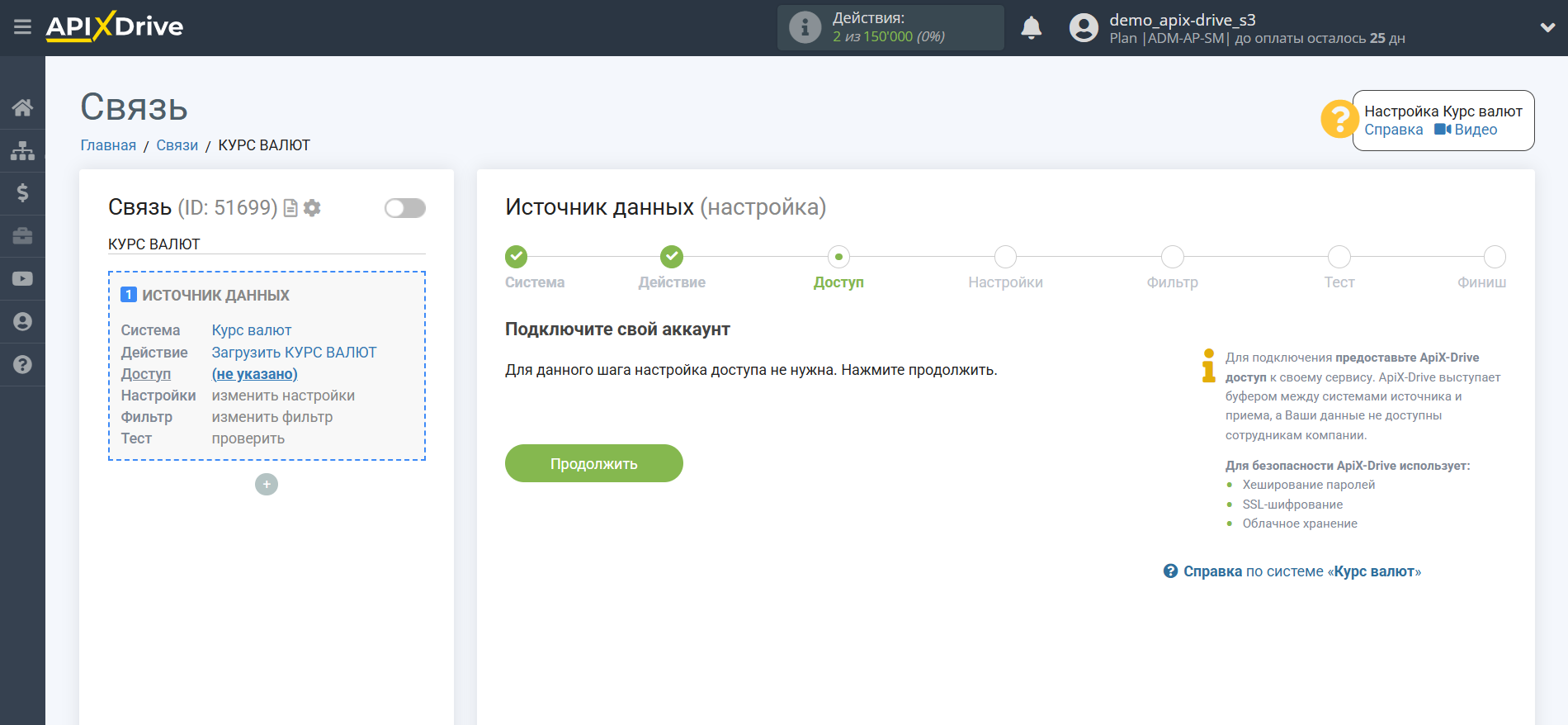
Task: Open Справка по системе Курс валют link
Action: click(x=1292, y=571)
